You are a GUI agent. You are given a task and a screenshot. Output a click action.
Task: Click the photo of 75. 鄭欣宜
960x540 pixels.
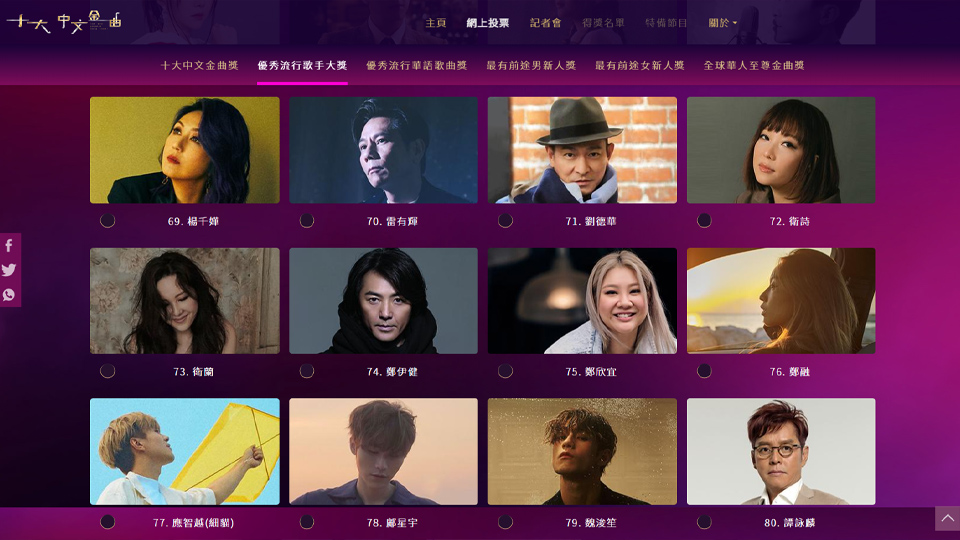pos(582,301)
